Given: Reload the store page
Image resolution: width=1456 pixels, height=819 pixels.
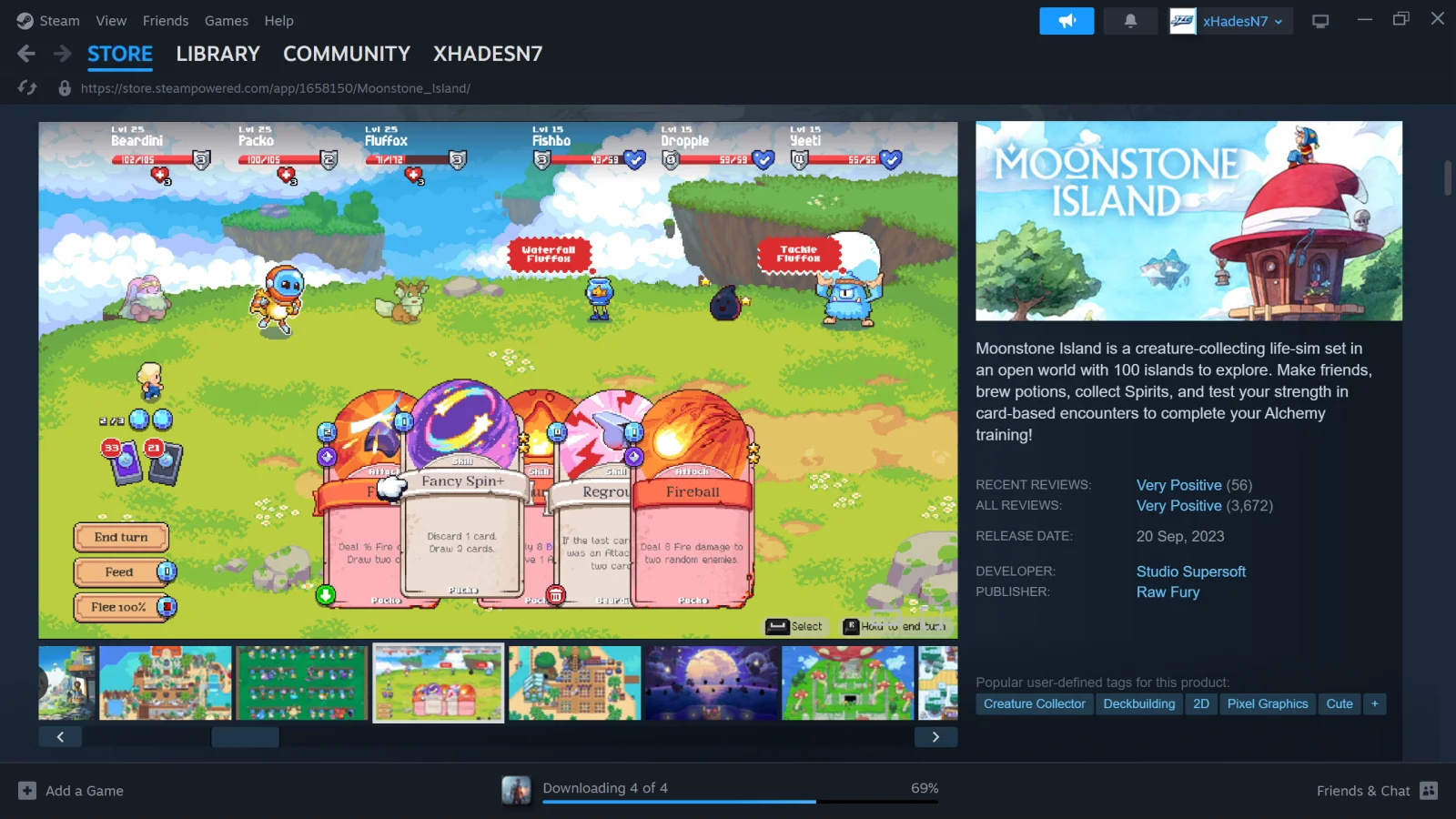Looking at the screenshot, I should (x=27, y=88).
